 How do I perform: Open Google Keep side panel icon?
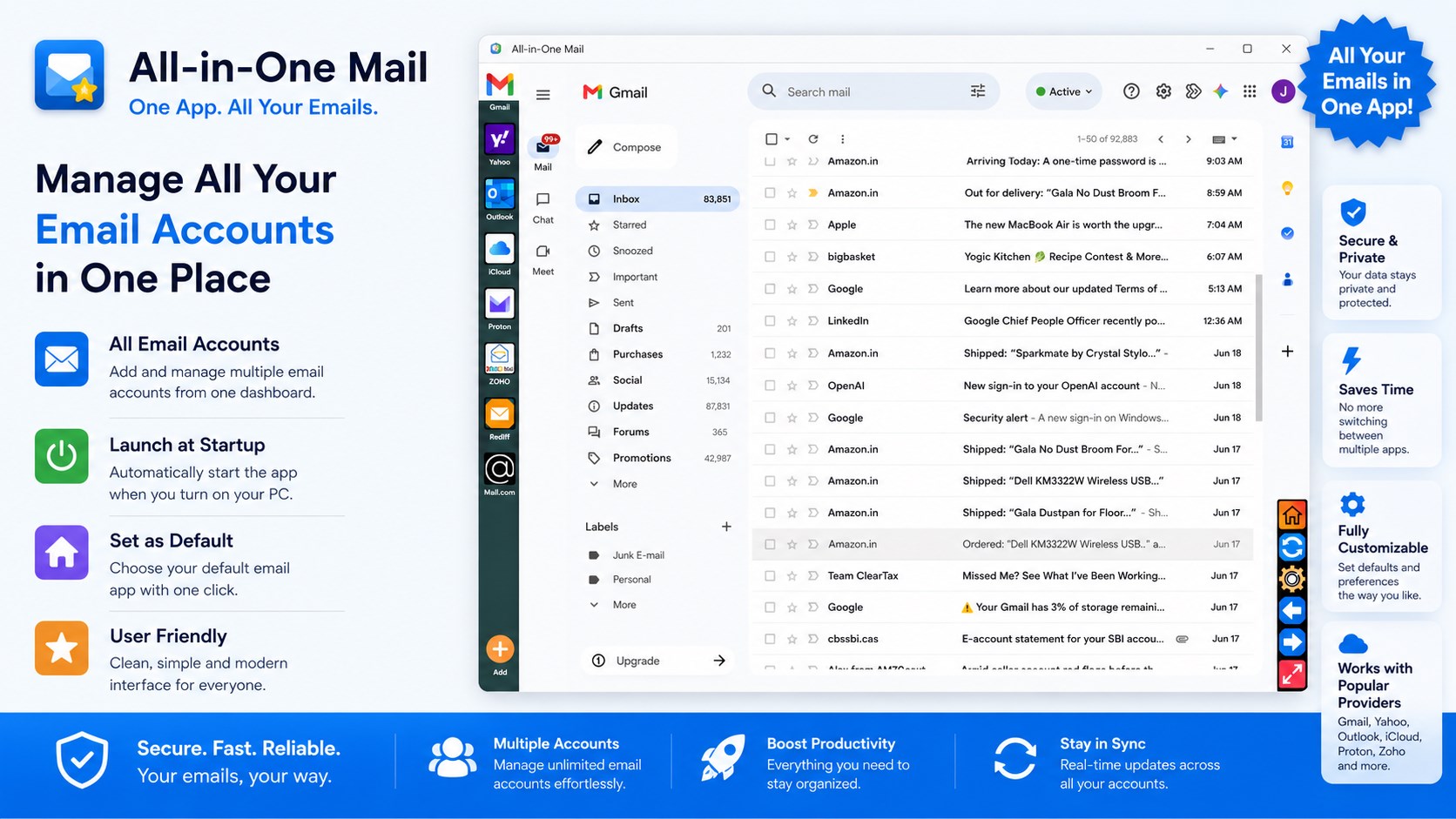(x=1287, y=188)
